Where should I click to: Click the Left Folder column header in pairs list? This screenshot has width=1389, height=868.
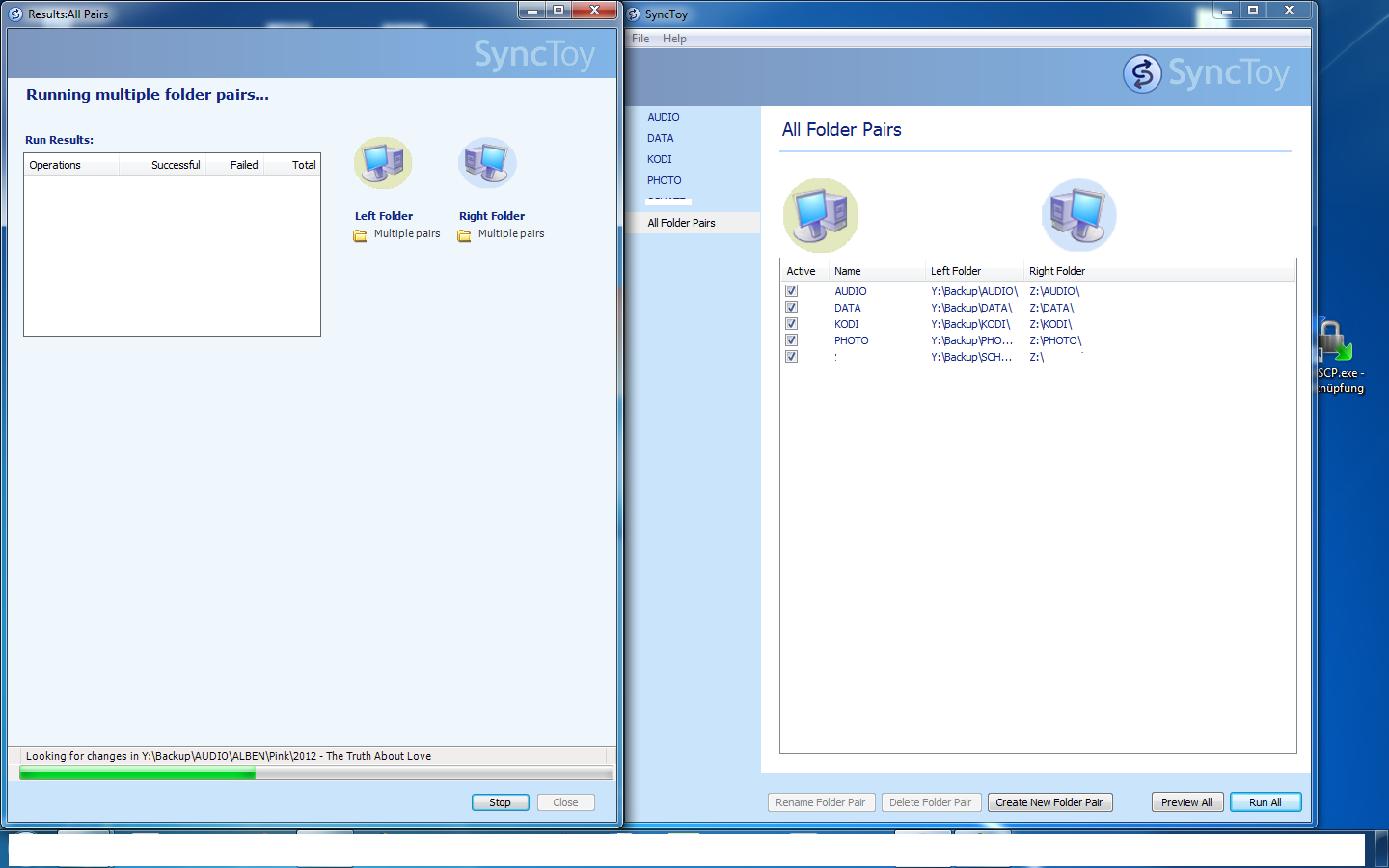pyautogui.click(x=974, y=271)
